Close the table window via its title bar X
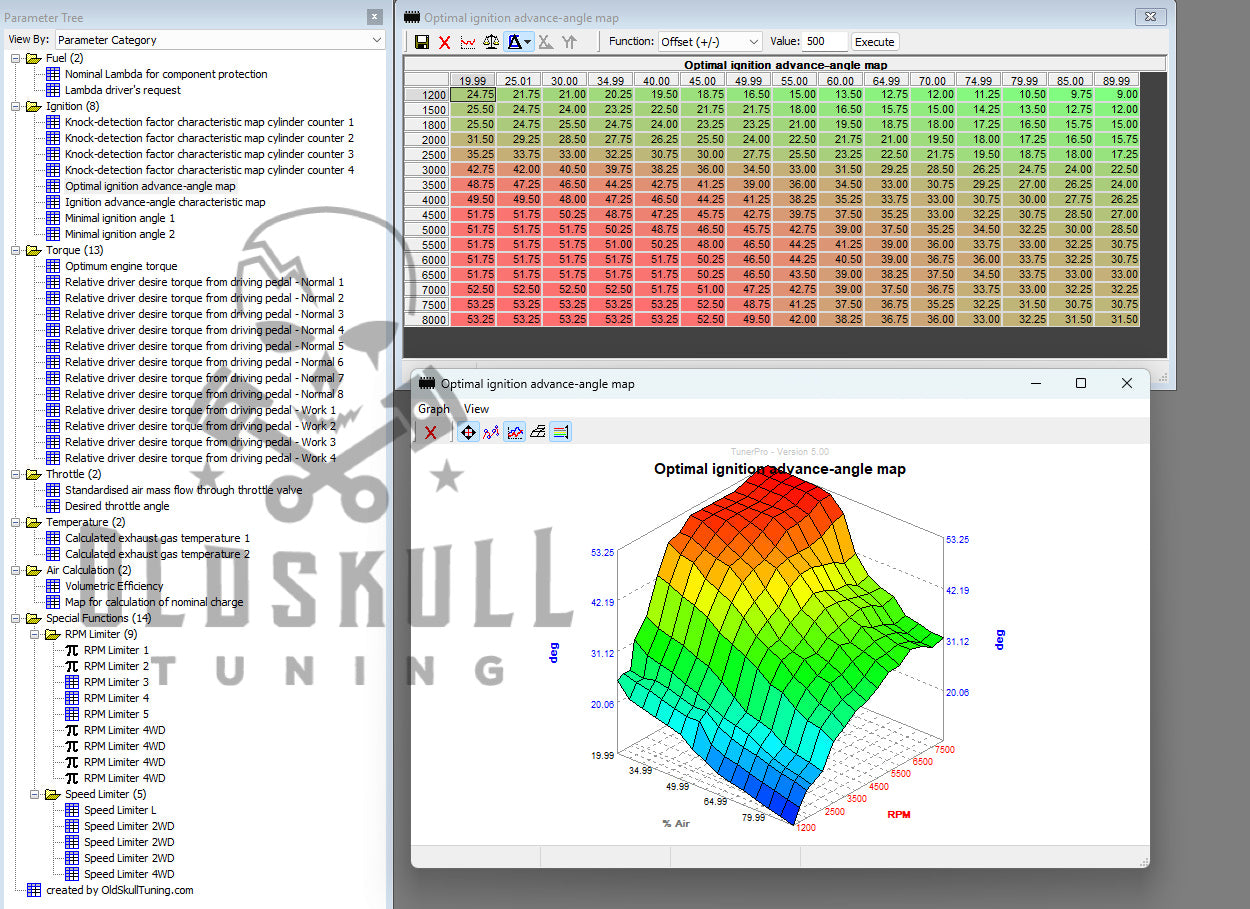 click(1152, 17)
